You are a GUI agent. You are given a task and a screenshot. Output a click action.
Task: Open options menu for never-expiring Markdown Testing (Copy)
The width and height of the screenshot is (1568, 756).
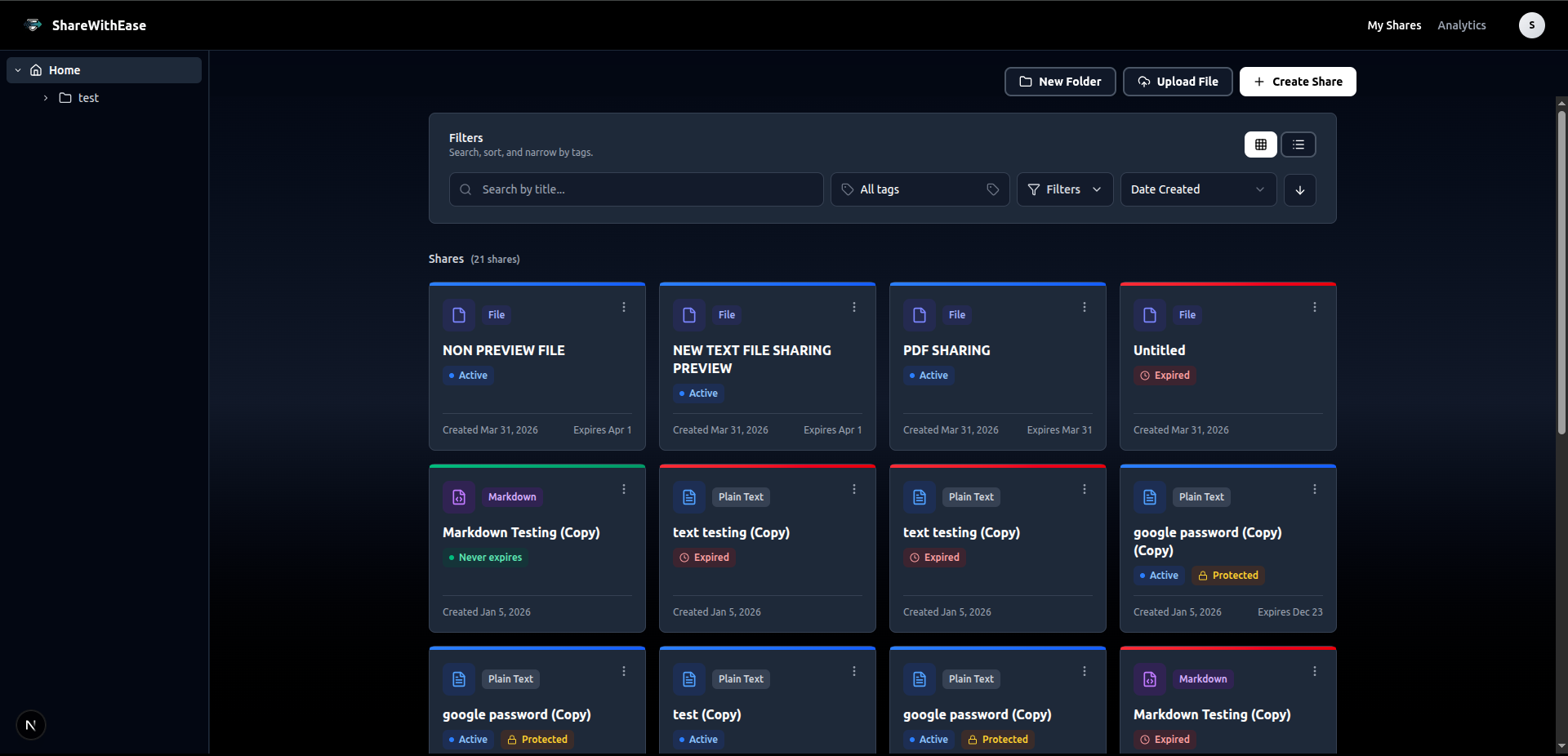pos(624,489)
